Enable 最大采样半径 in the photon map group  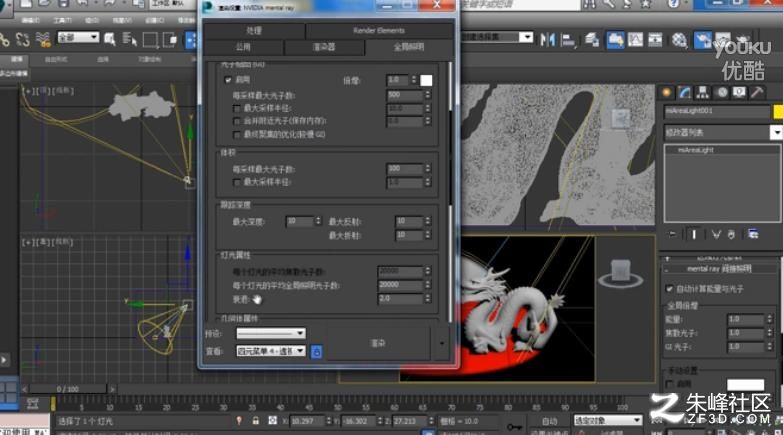[237, 108]
